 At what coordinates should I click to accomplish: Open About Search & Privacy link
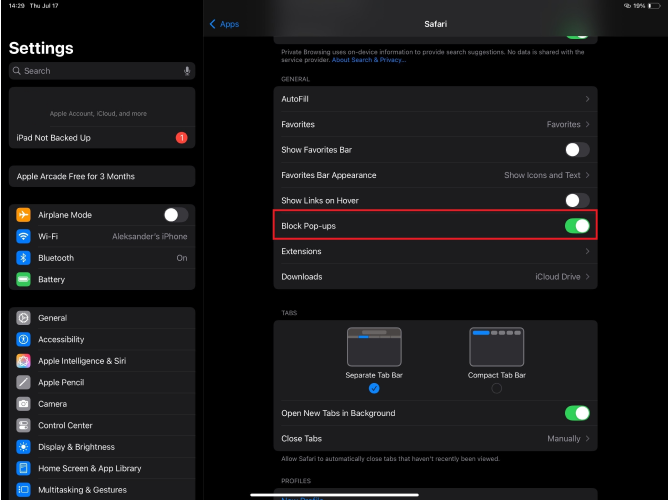tap(369, 60)
